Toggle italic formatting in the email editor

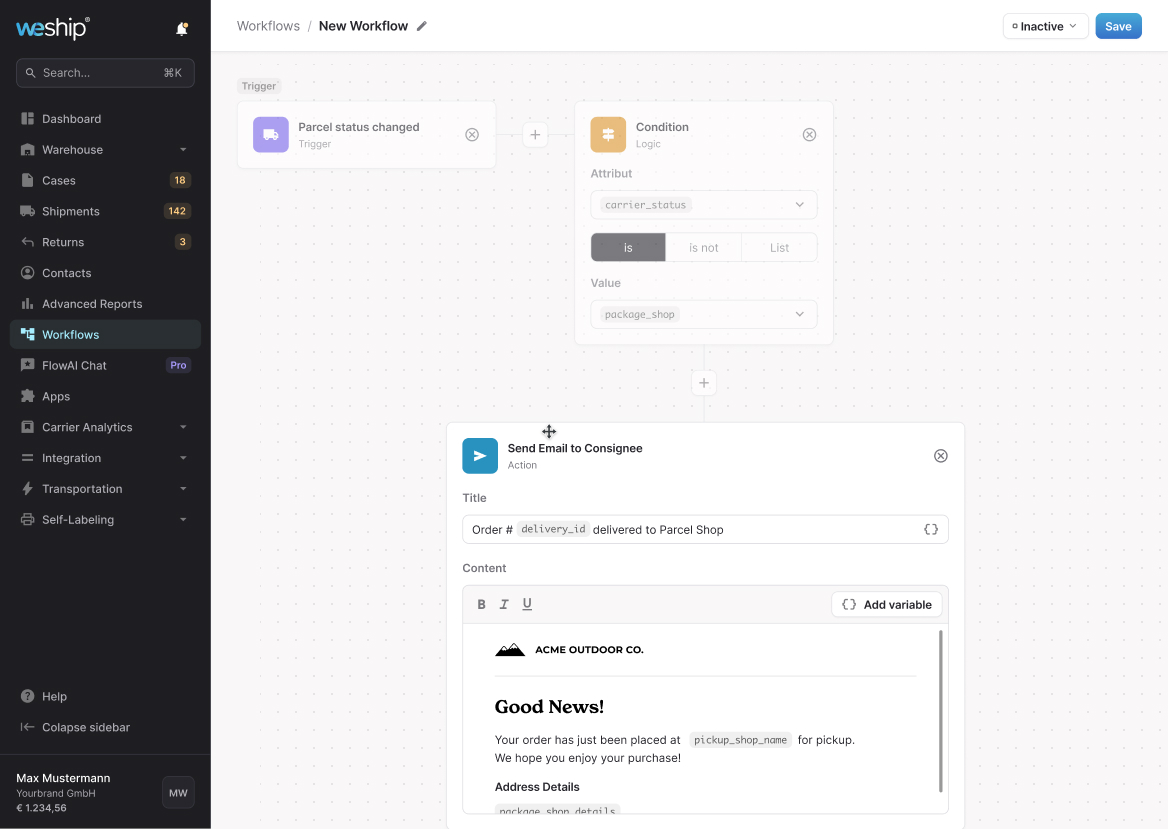504,604
